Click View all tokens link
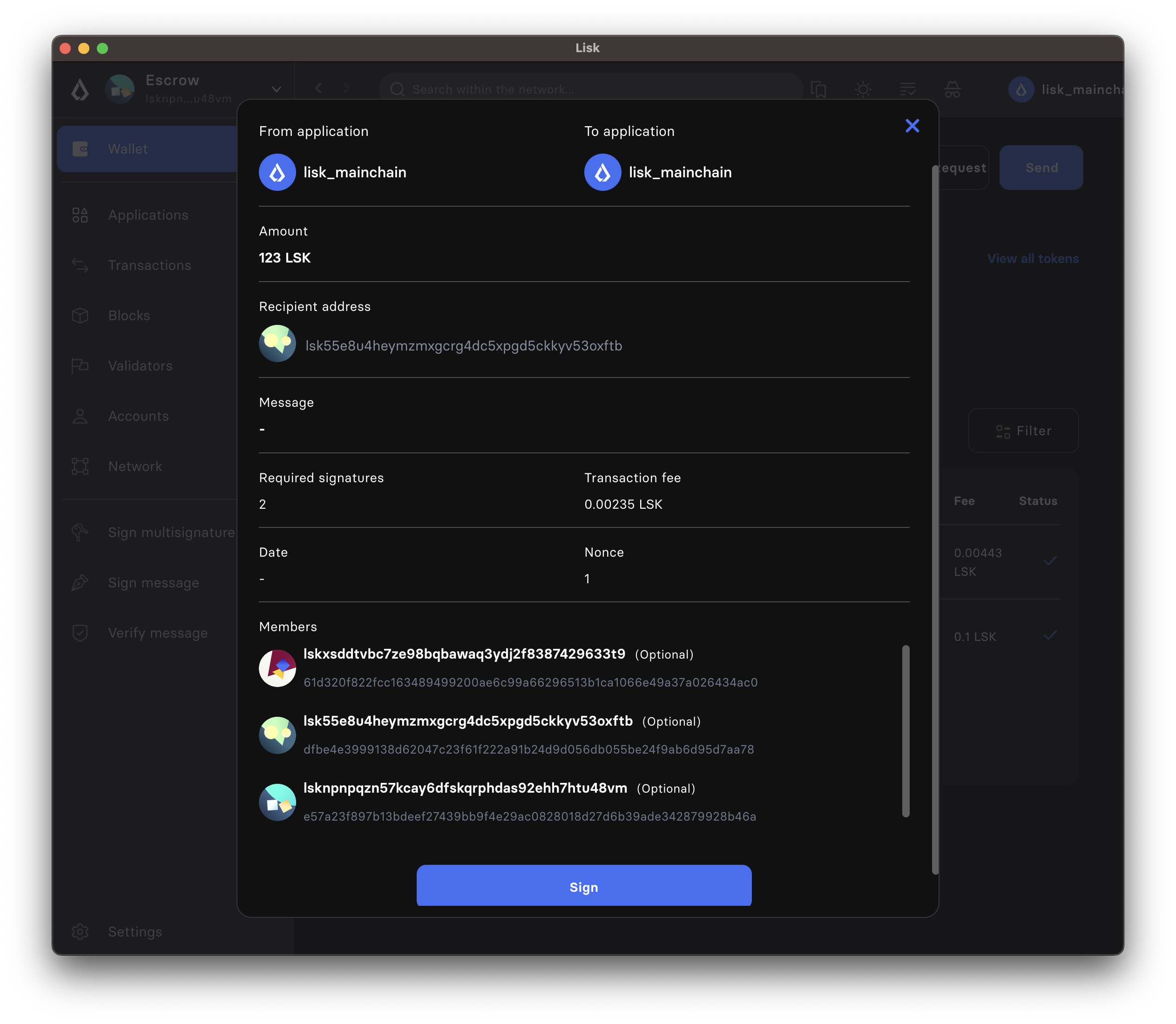Image resolution: width=1176 pixels, height=1024 pixels. coord(1033,259)
